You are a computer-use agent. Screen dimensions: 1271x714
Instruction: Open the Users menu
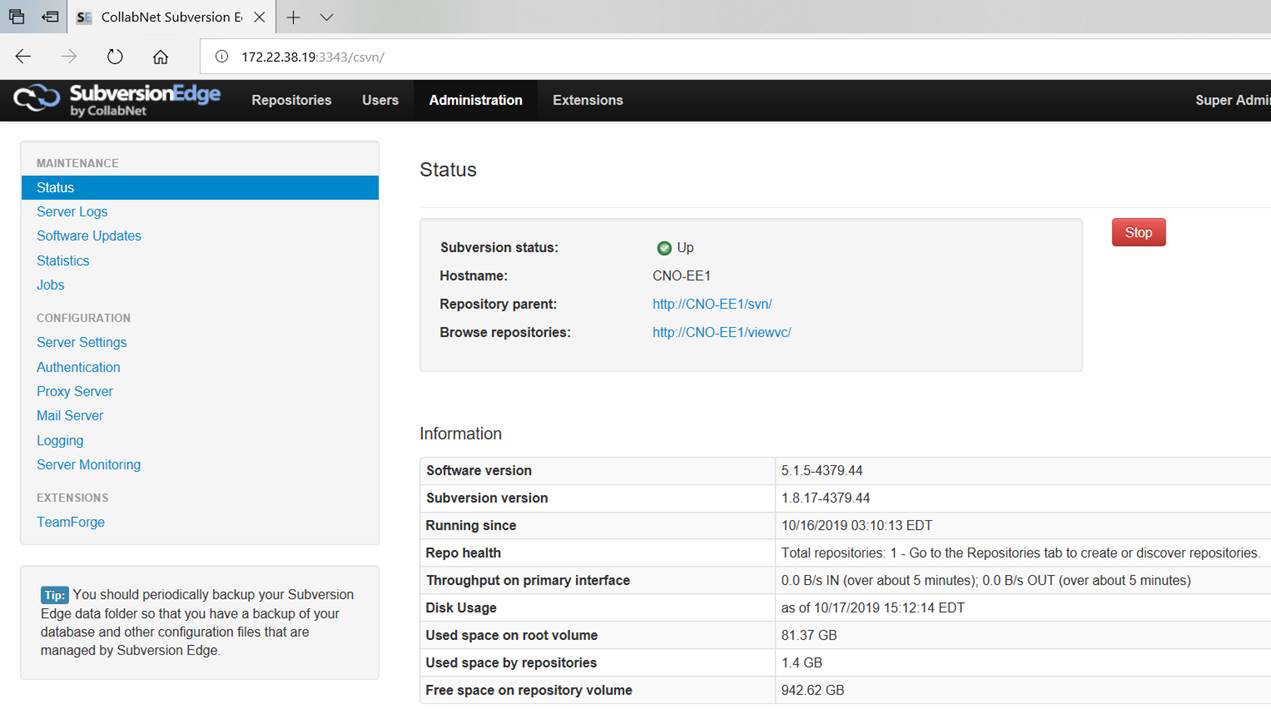tap(380, 100)
